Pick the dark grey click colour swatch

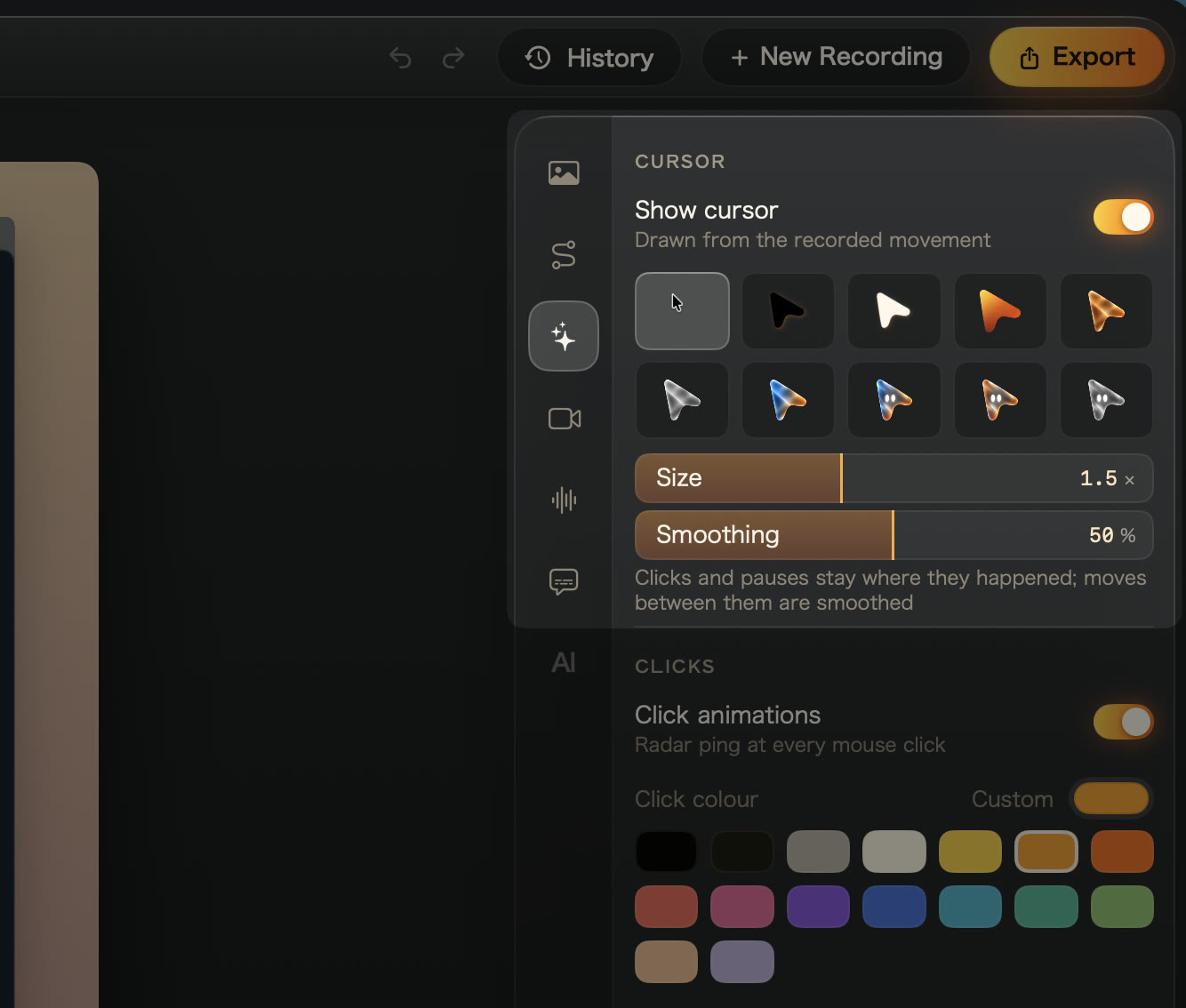tap(818, 852)
